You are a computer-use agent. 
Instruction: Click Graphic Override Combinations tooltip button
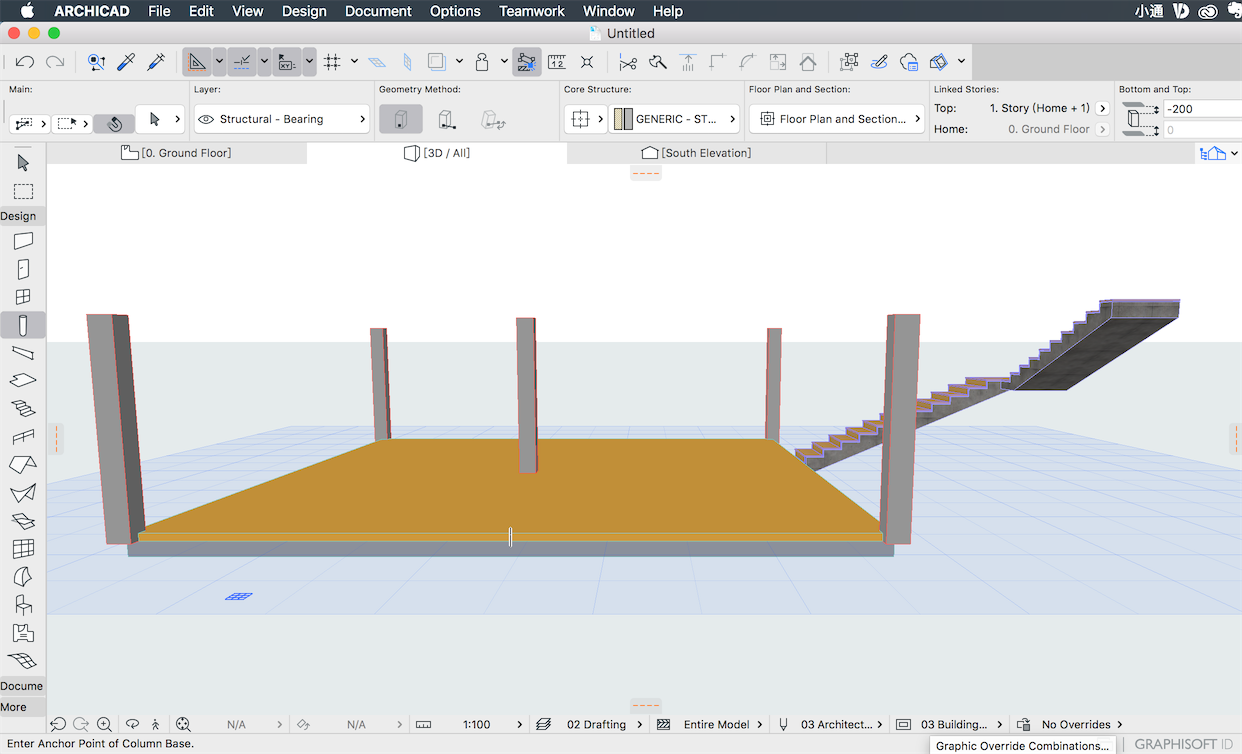click(x=1022, y=746)
